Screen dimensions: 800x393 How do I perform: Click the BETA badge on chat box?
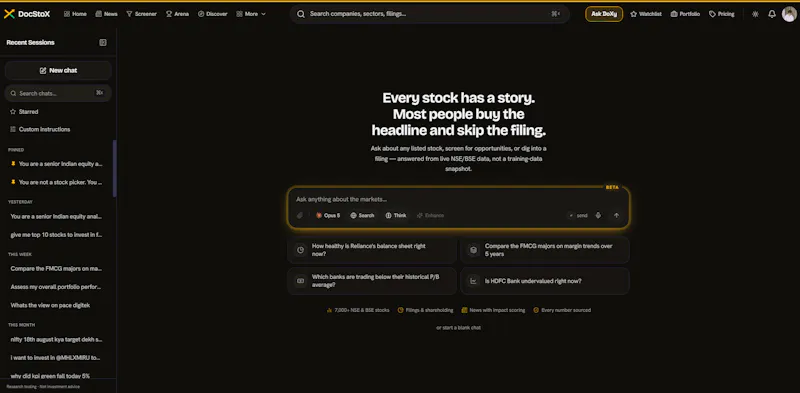[612, 187]
